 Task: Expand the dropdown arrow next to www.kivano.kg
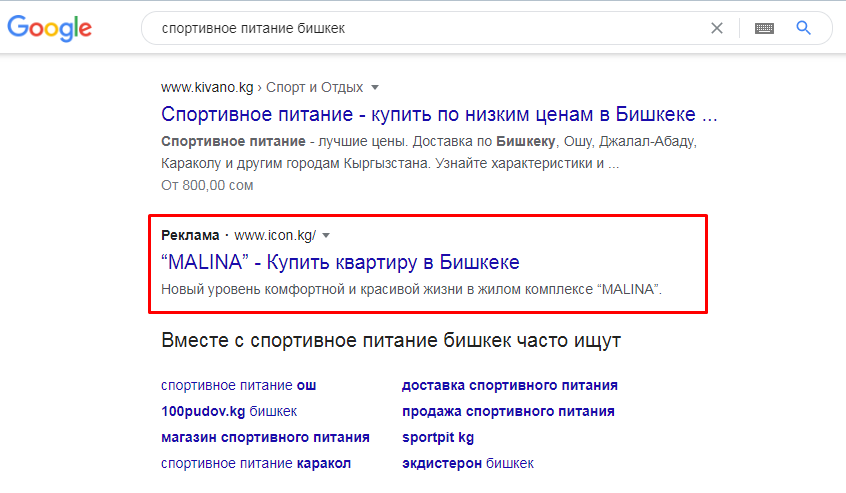375,87
